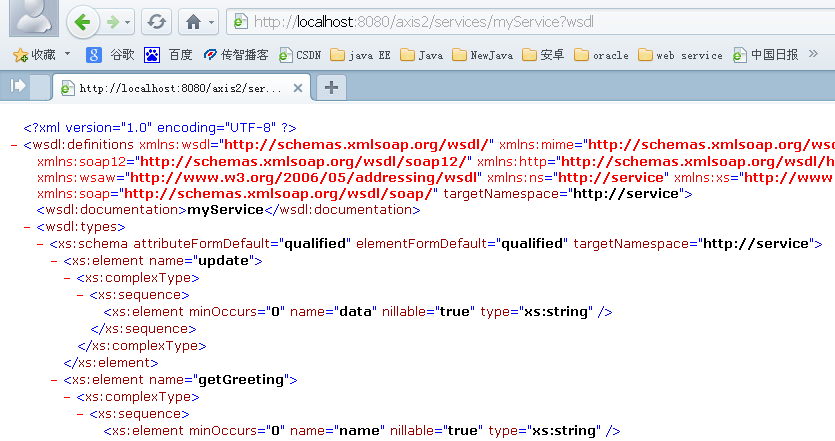Open a new tab with plus button
835x441 pixels.
[x=331, y=87]
